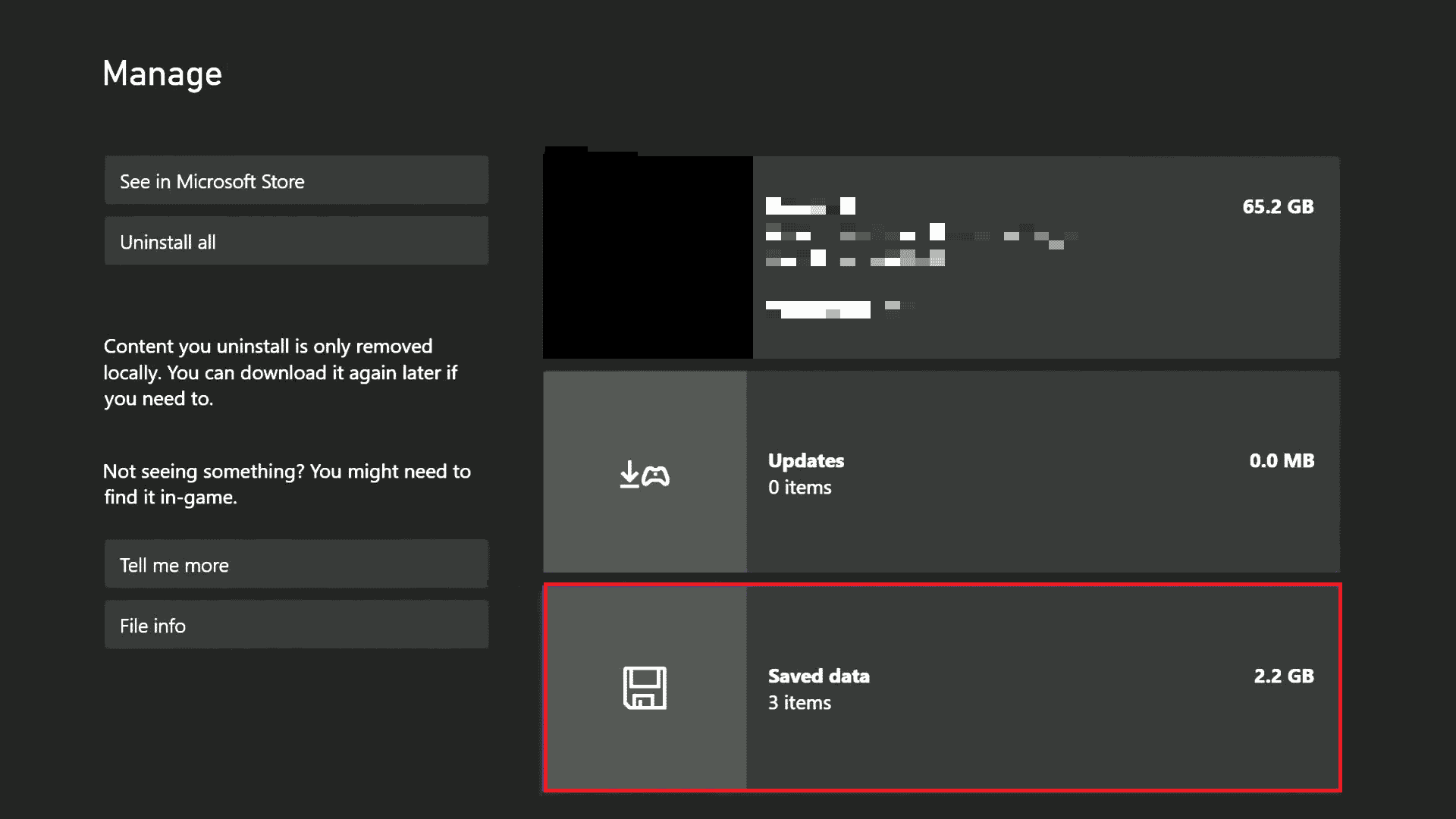Click the 0.0 MB updates size
Screen dimensions: 1456x819
click(1281, 460)
